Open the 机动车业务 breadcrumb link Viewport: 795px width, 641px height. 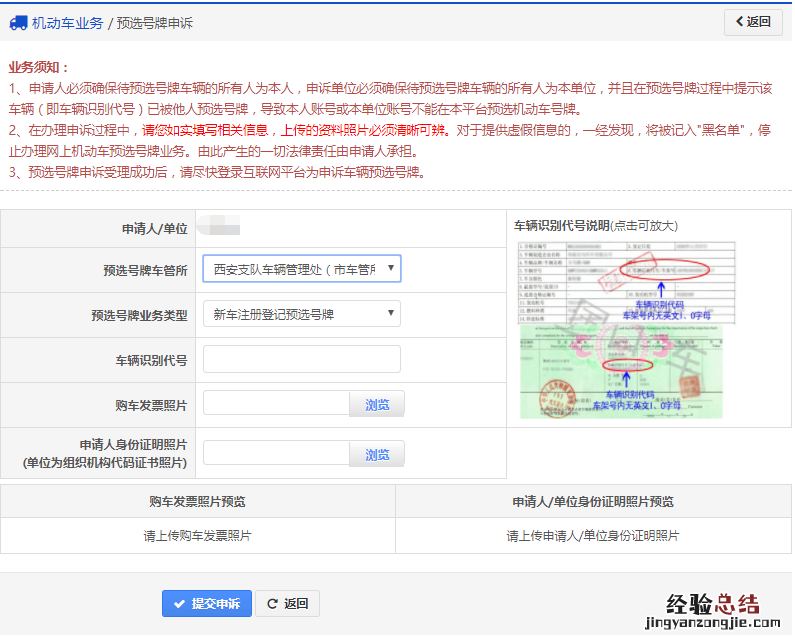(67, 22)
